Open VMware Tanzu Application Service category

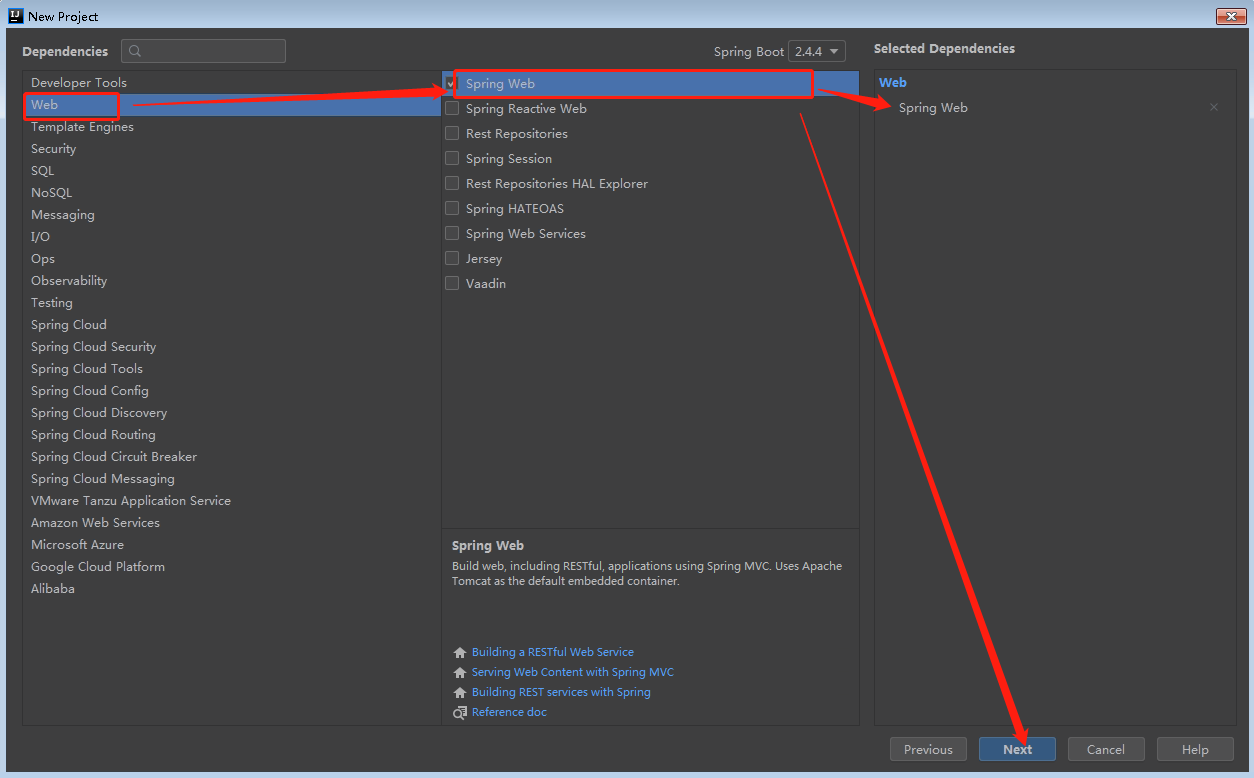click(x=231, y=501)
